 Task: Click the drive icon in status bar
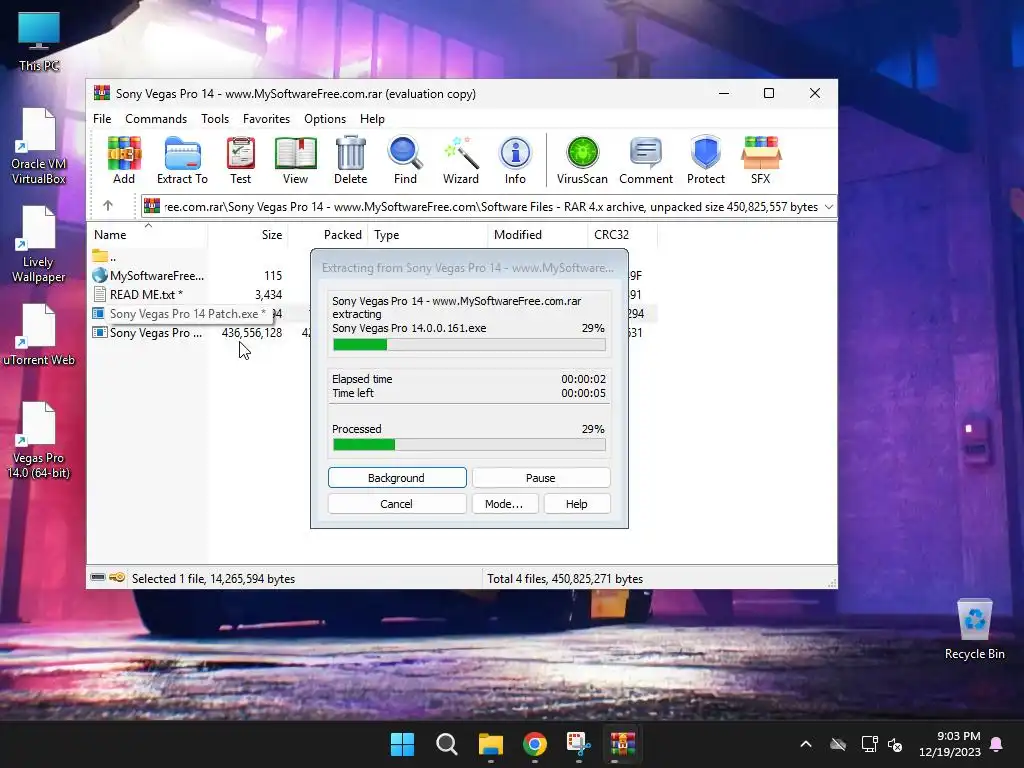click(98, 577)
